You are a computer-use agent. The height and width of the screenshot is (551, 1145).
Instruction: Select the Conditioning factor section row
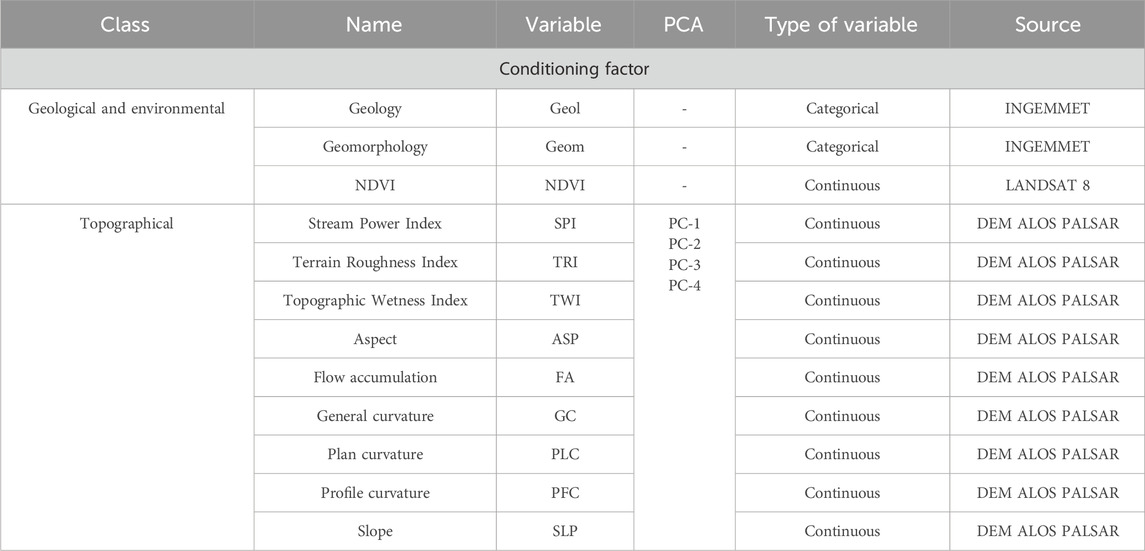coord(572,69)
